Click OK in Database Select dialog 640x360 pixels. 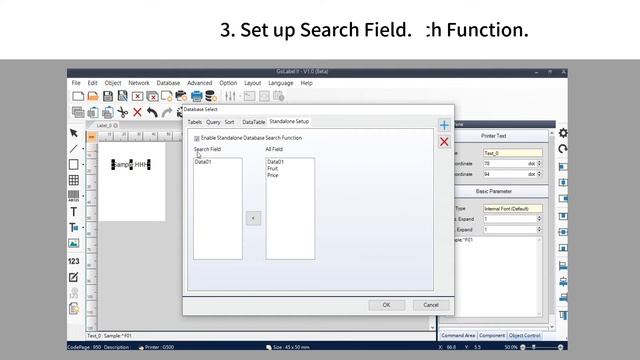coord(387,305)
